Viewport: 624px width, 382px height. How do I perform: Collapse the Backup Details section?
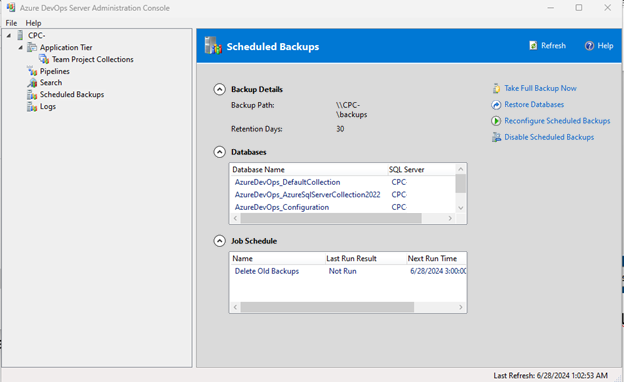pos(219,89)
